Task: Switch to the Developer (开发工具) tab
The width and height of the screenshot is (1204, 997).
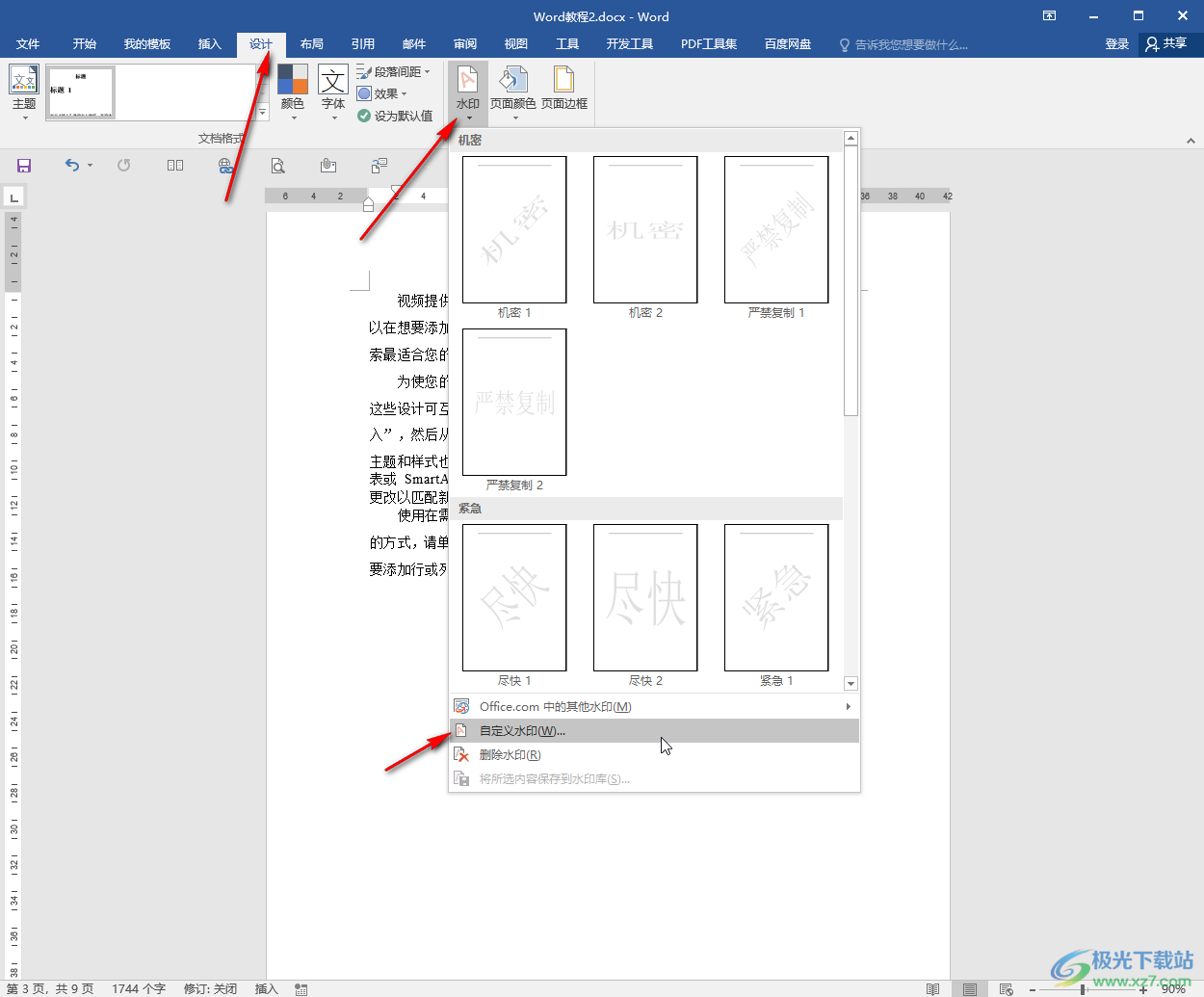Action: [x=630, y=44]
